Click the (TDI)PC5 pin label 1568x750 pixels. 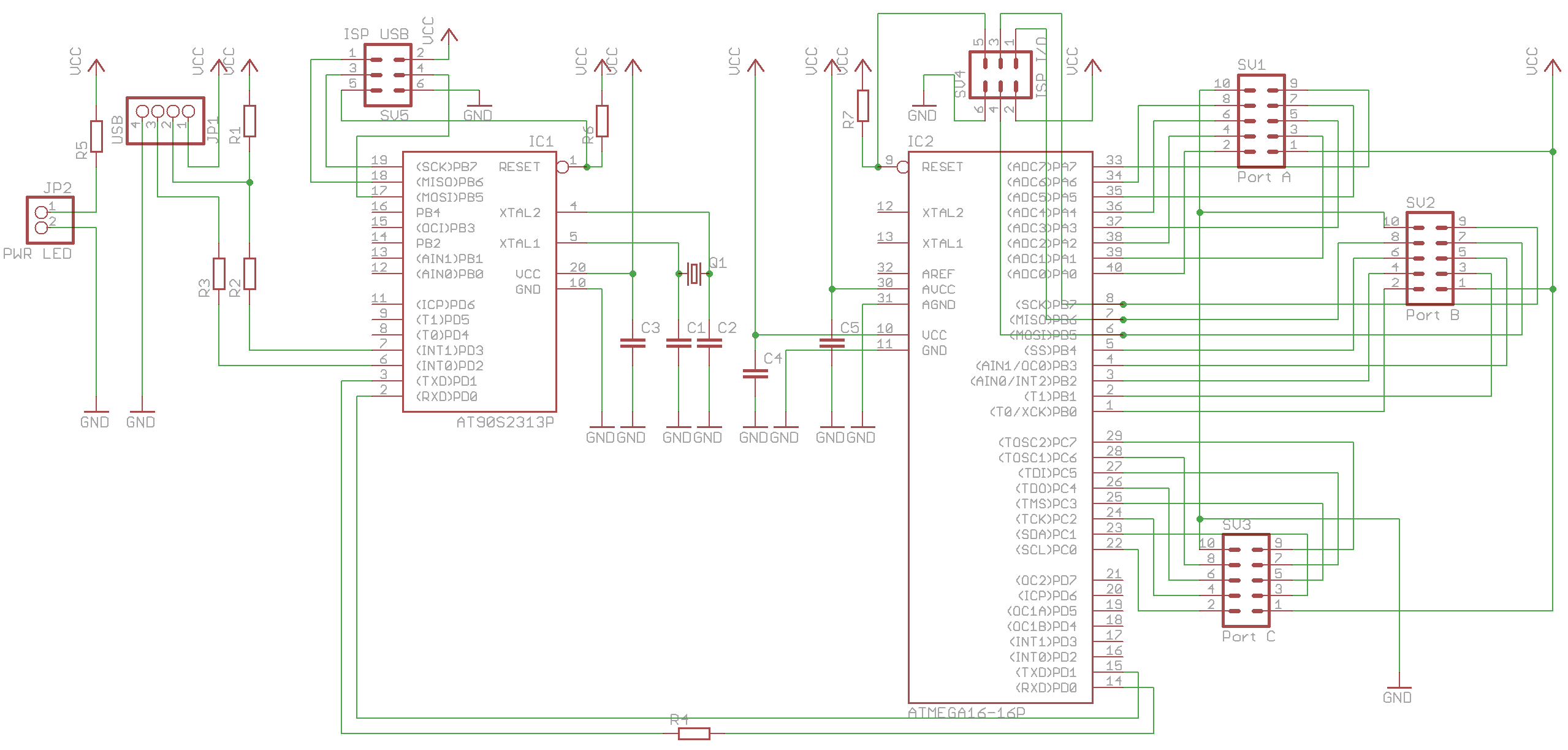[1048, 473]
